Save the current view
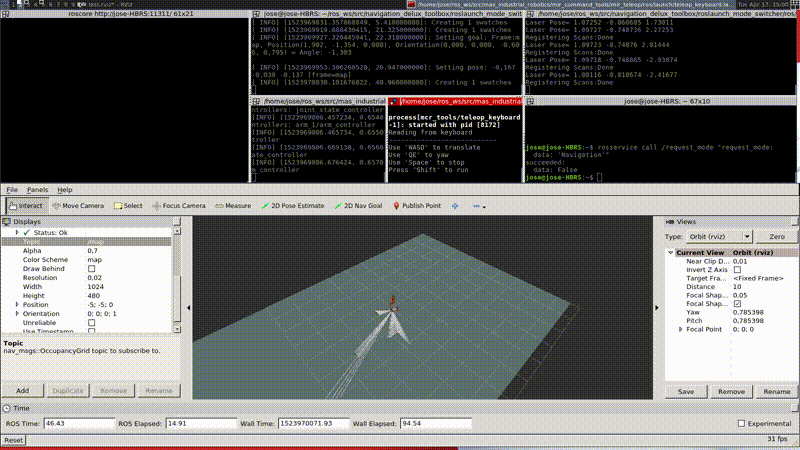This screenshot has width=800, height=450. pos(686,392)
